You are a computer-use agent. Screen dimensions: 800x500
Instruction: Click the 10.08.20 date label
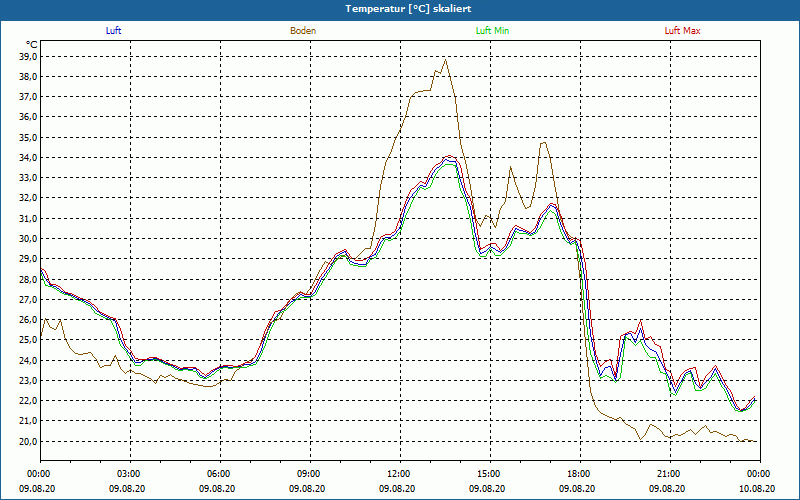(758, 489)
